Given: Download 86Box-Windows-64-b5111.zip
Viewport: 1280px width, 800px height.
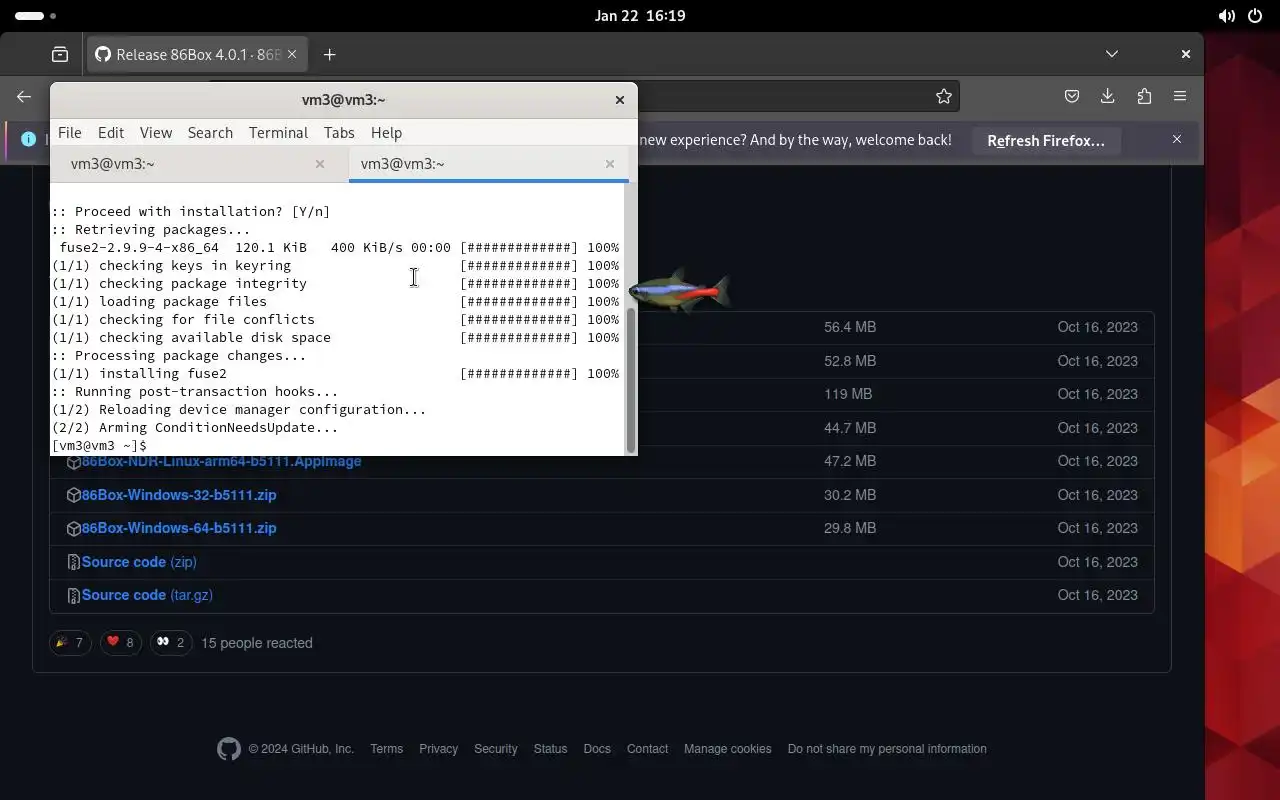Looking at the screenshot, I should (x=179, y=528).
